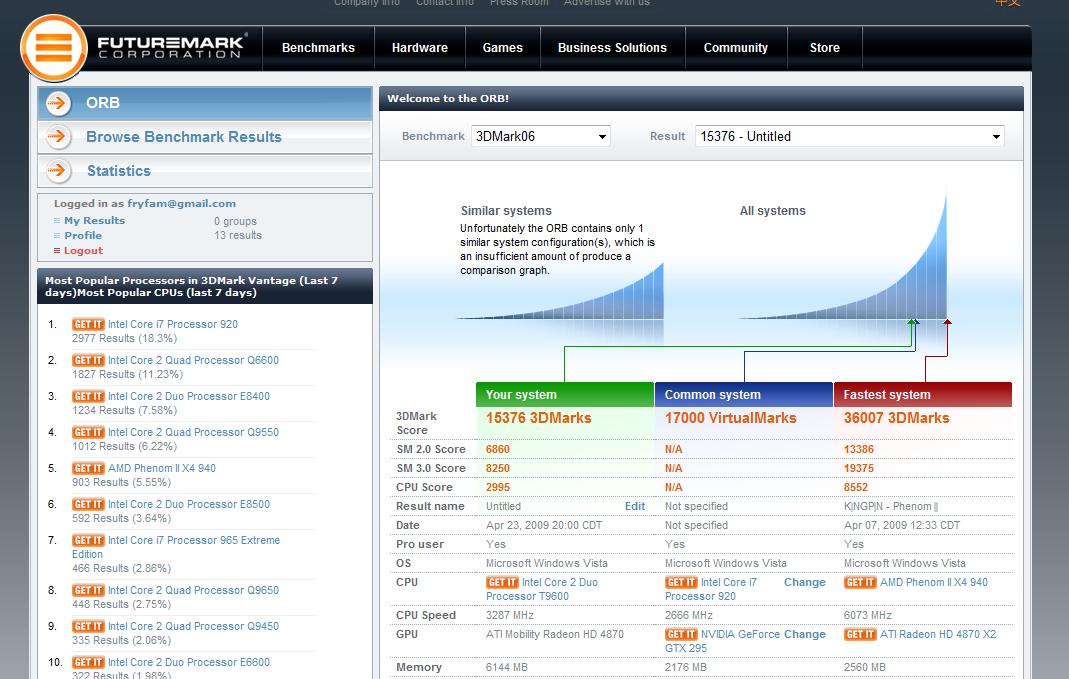Click the 17000 VirtualMarks score
Screen dimensions: 1069x679
coord(730,419)
